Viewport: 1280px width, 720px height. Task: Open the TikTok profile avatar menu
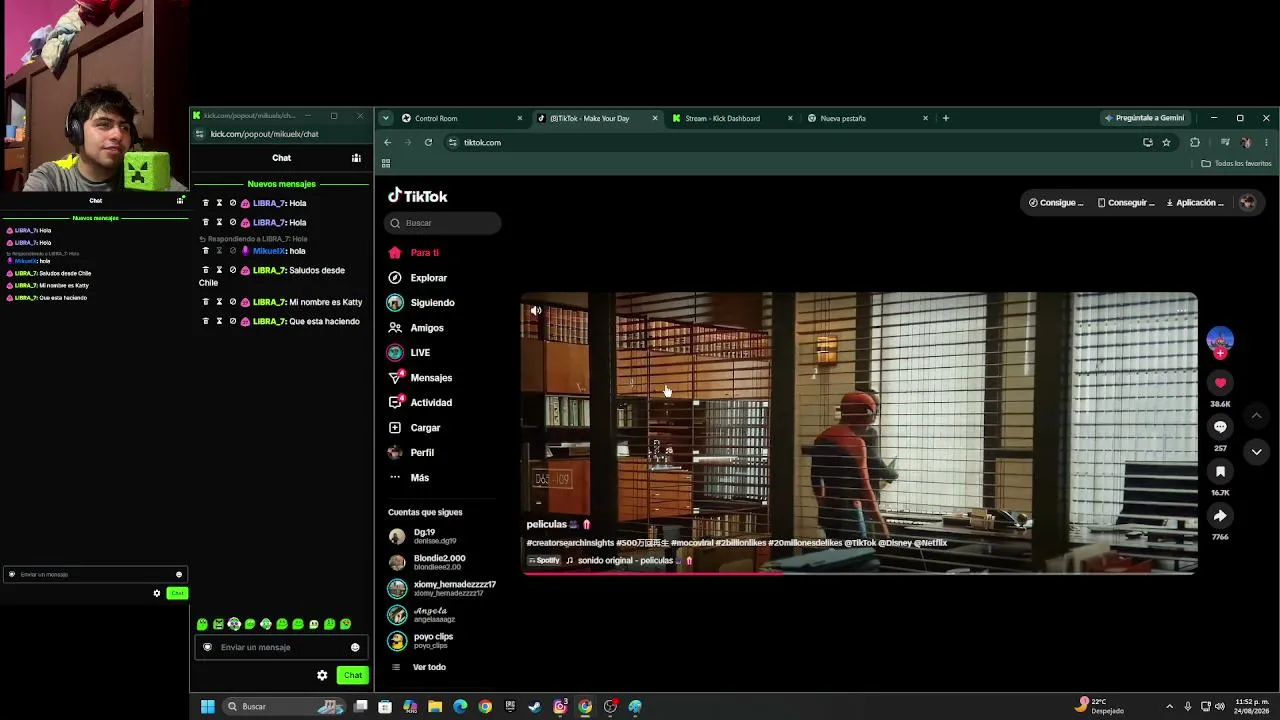(x=1247, y=203)
